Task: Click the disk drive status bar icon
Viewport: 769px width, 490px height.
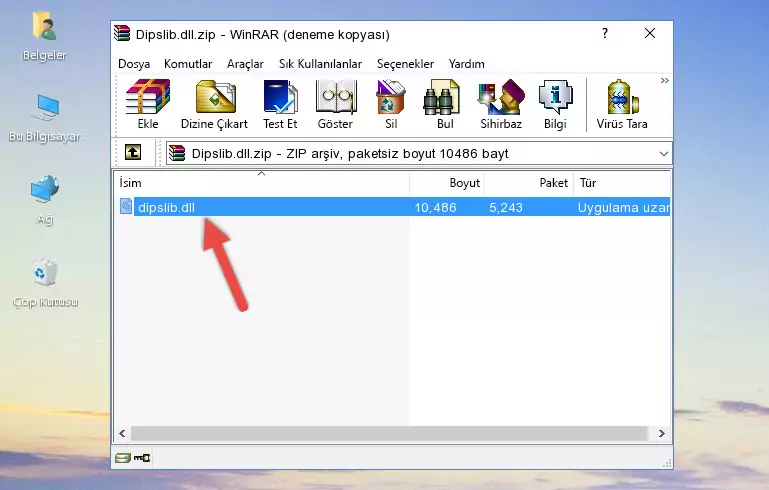Action: [123, 458]
